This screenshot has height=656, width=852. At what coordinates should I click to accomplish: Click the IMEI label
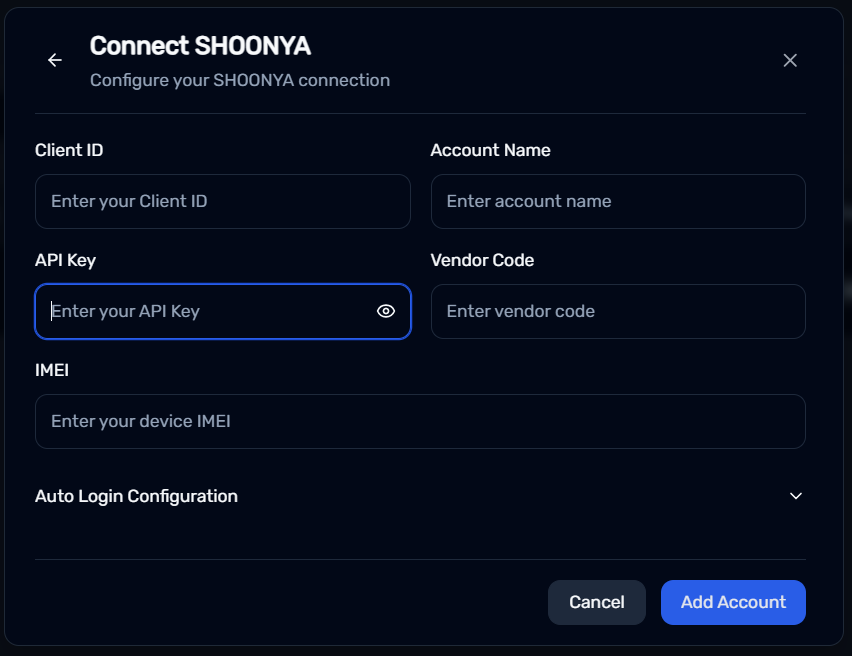pos(52,370)
